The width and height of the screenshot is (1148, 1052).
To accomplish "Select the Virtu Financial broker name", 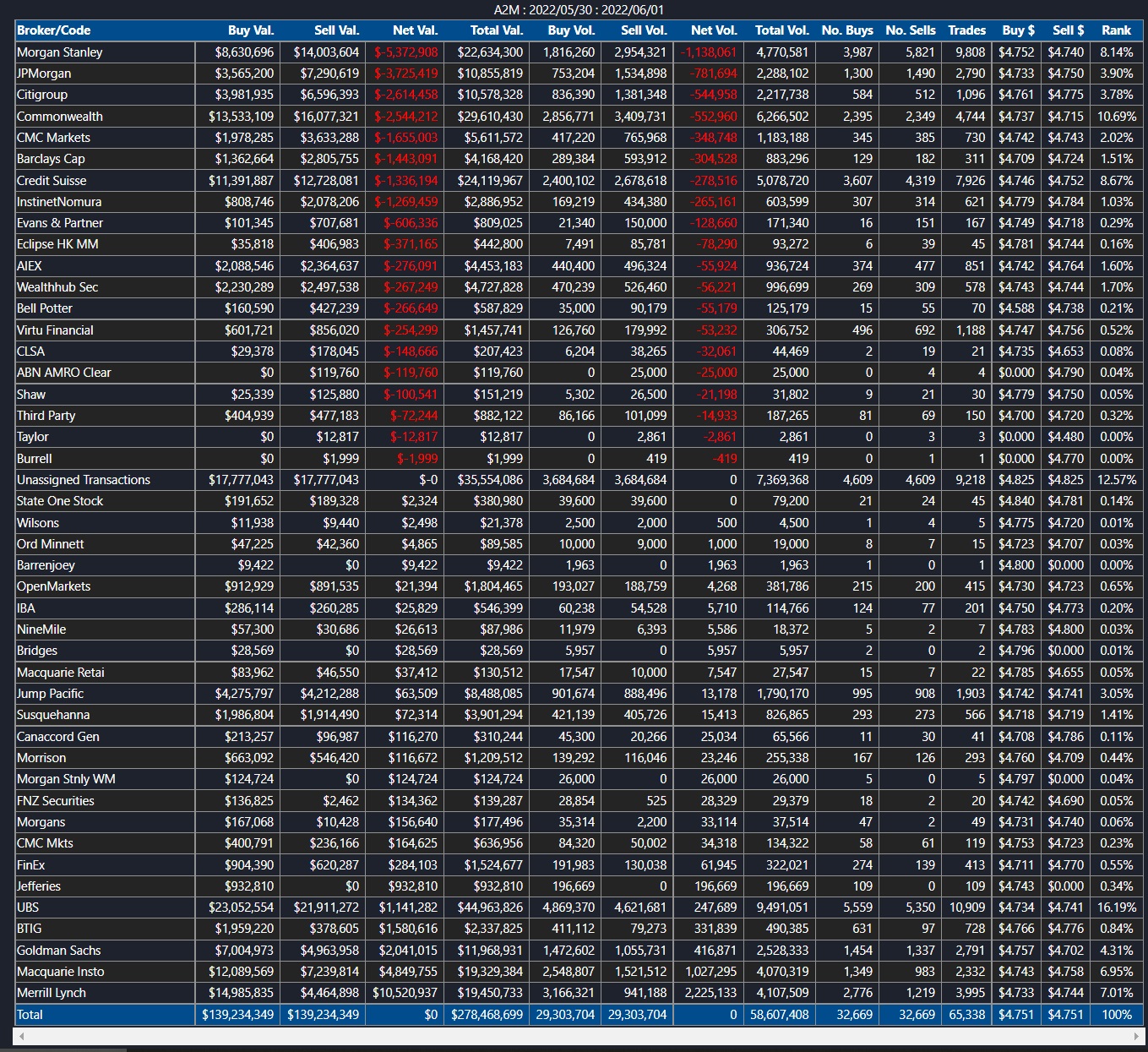I will click(55, 330).
